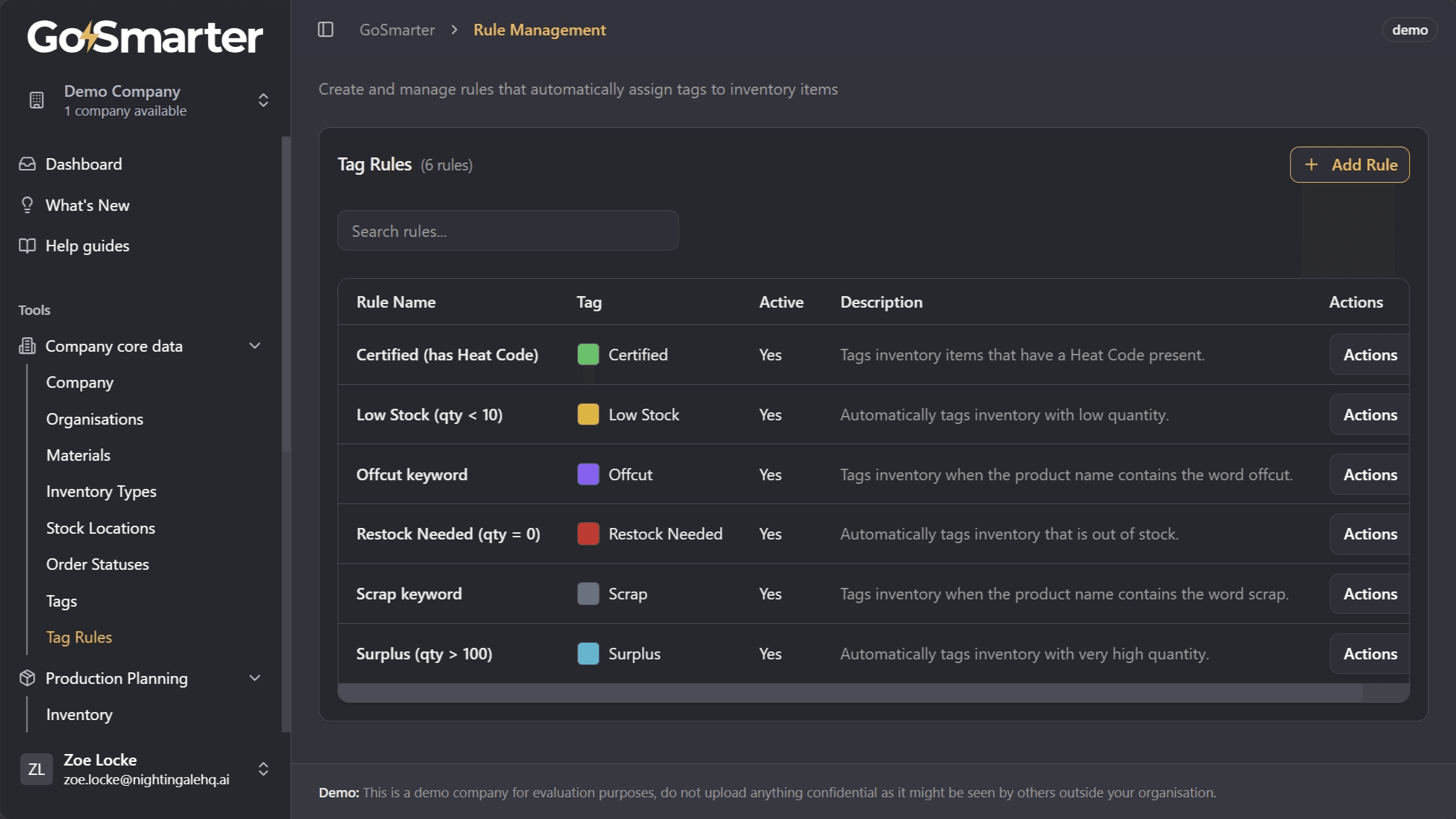Collapse the Production Planning section
Viewport: 1456px width, 819px height.
point(254,678)
